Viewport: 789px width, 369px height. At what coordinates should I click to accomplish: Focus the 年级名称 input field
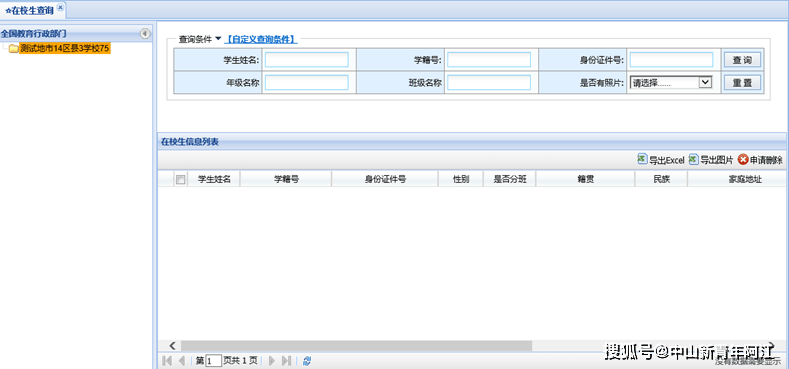point(306,83)
